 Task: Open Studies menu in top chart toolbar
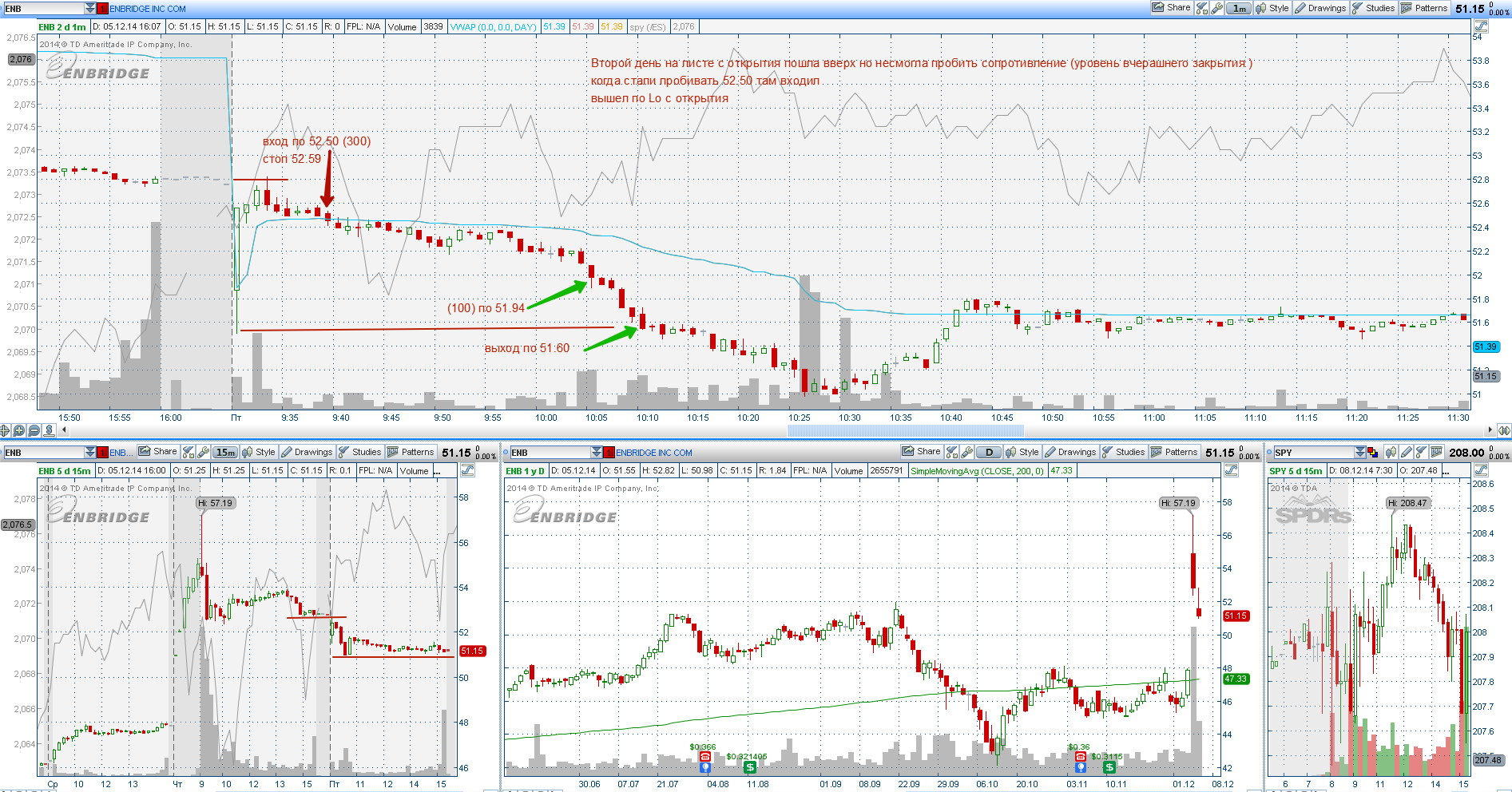coord(1373,8)
